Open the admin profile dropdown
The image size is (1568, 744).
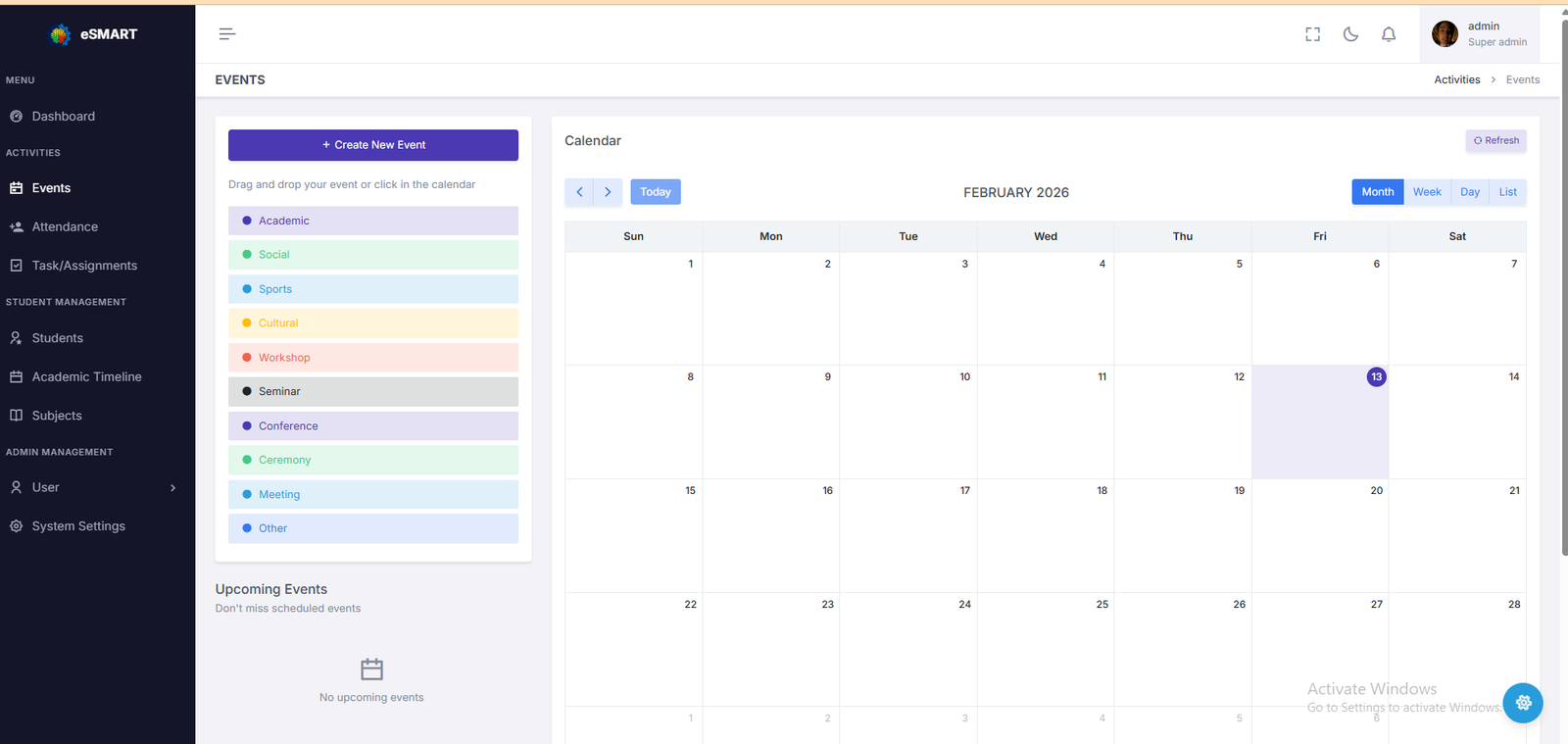(1480, 34)
